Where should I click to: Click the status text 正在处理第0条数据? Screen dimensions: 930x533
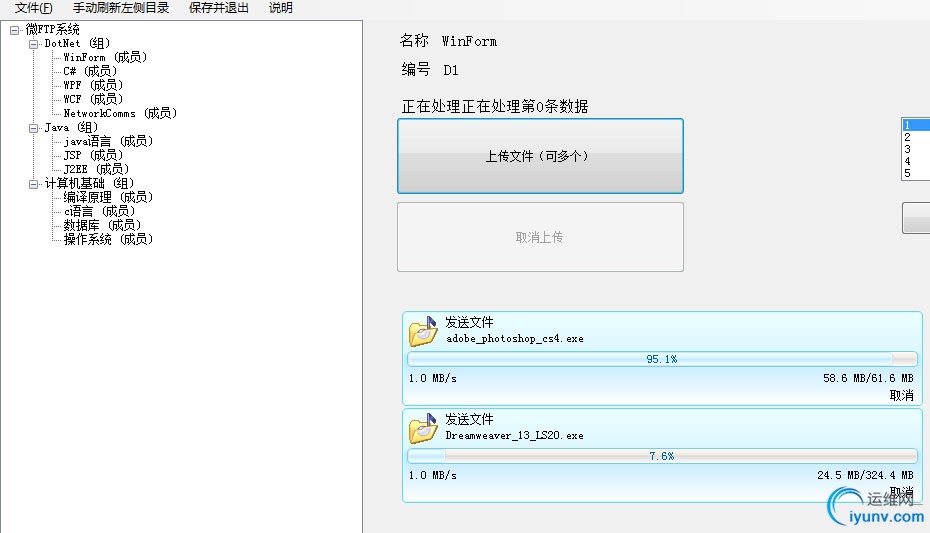click(495, 107)
